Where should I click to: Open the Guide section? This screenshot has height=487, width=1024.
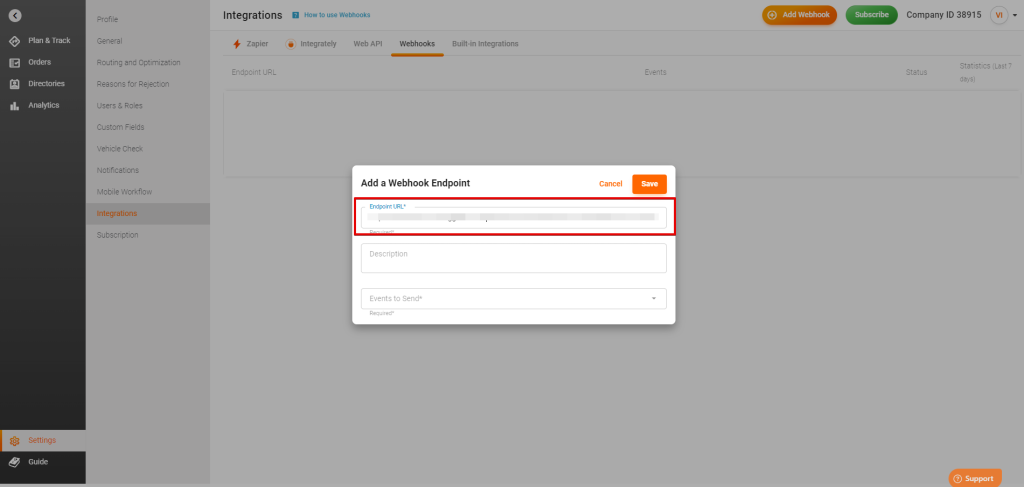[x=37, y=462]
